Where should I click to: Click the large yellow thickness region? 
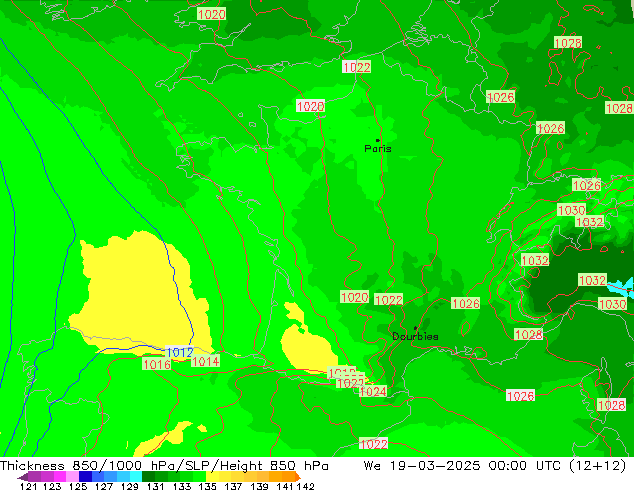(x=130, y=285)
